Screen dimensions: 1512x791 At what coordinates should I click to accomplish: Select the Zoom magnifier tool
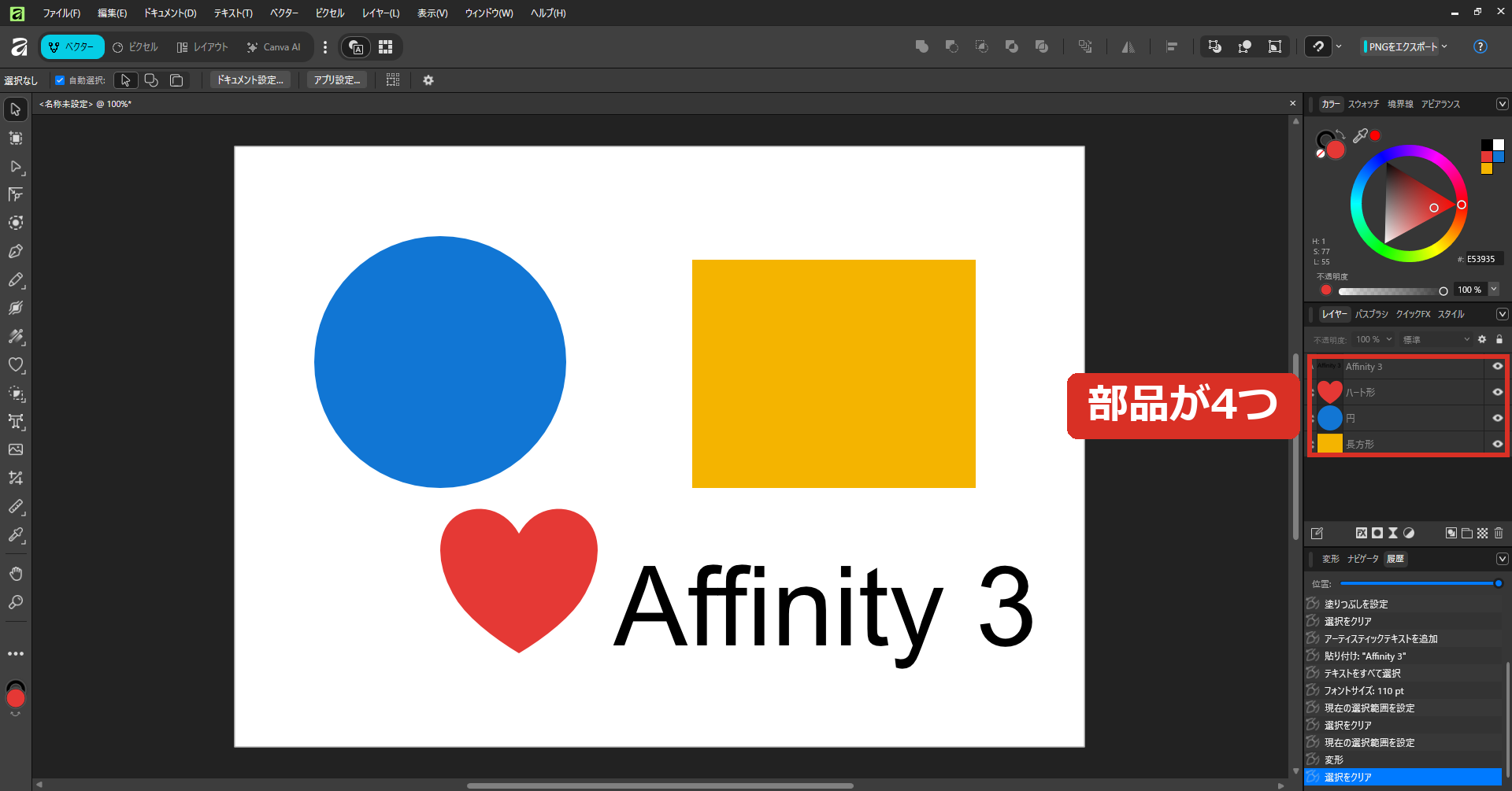pos(16,603)
